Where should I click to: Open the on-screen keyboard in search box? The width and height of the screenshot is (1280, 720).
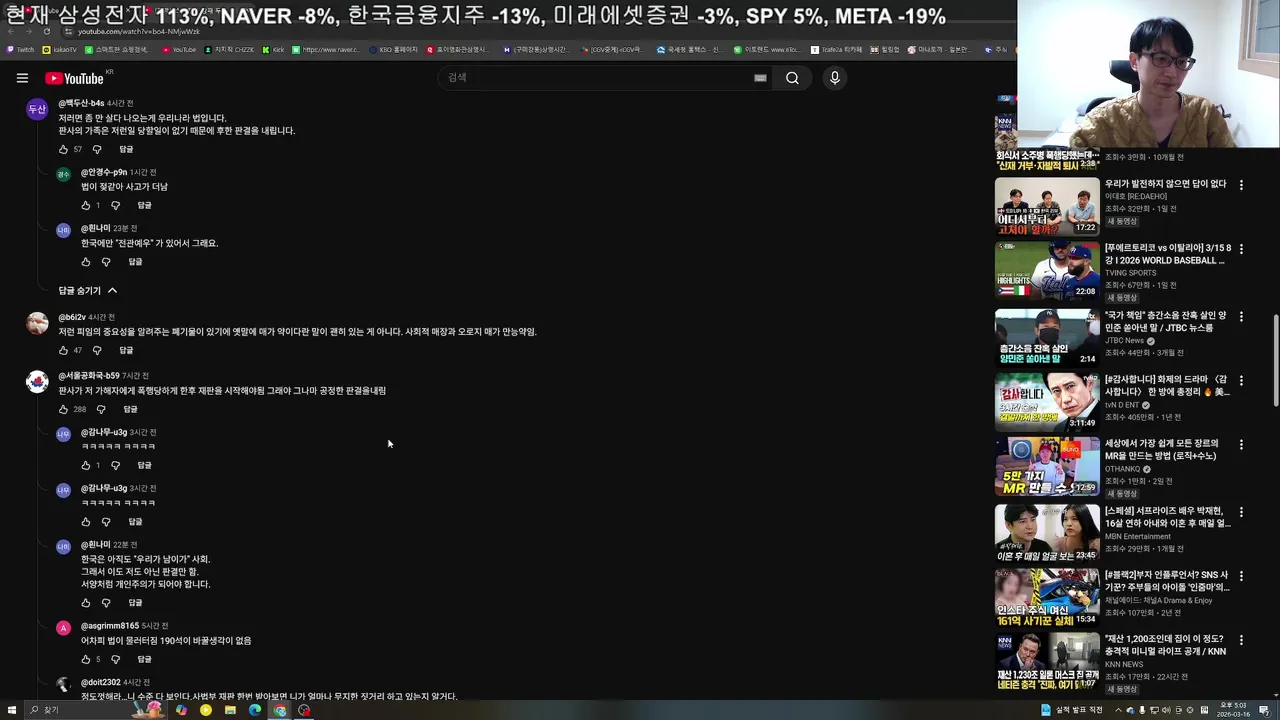click(x=760, y=78)
